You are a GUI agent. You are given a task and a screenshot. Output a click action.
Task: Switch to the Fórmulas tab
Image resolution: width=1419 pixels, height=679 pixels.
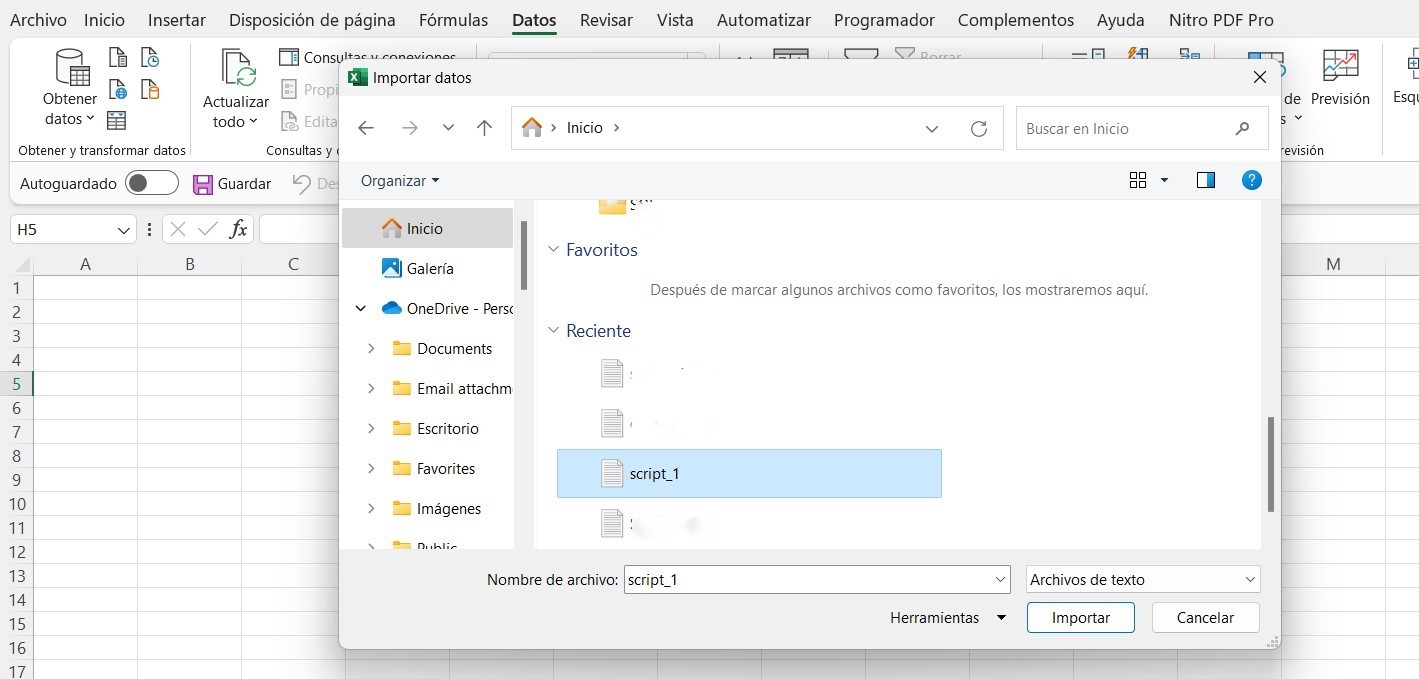pos(454,20)
